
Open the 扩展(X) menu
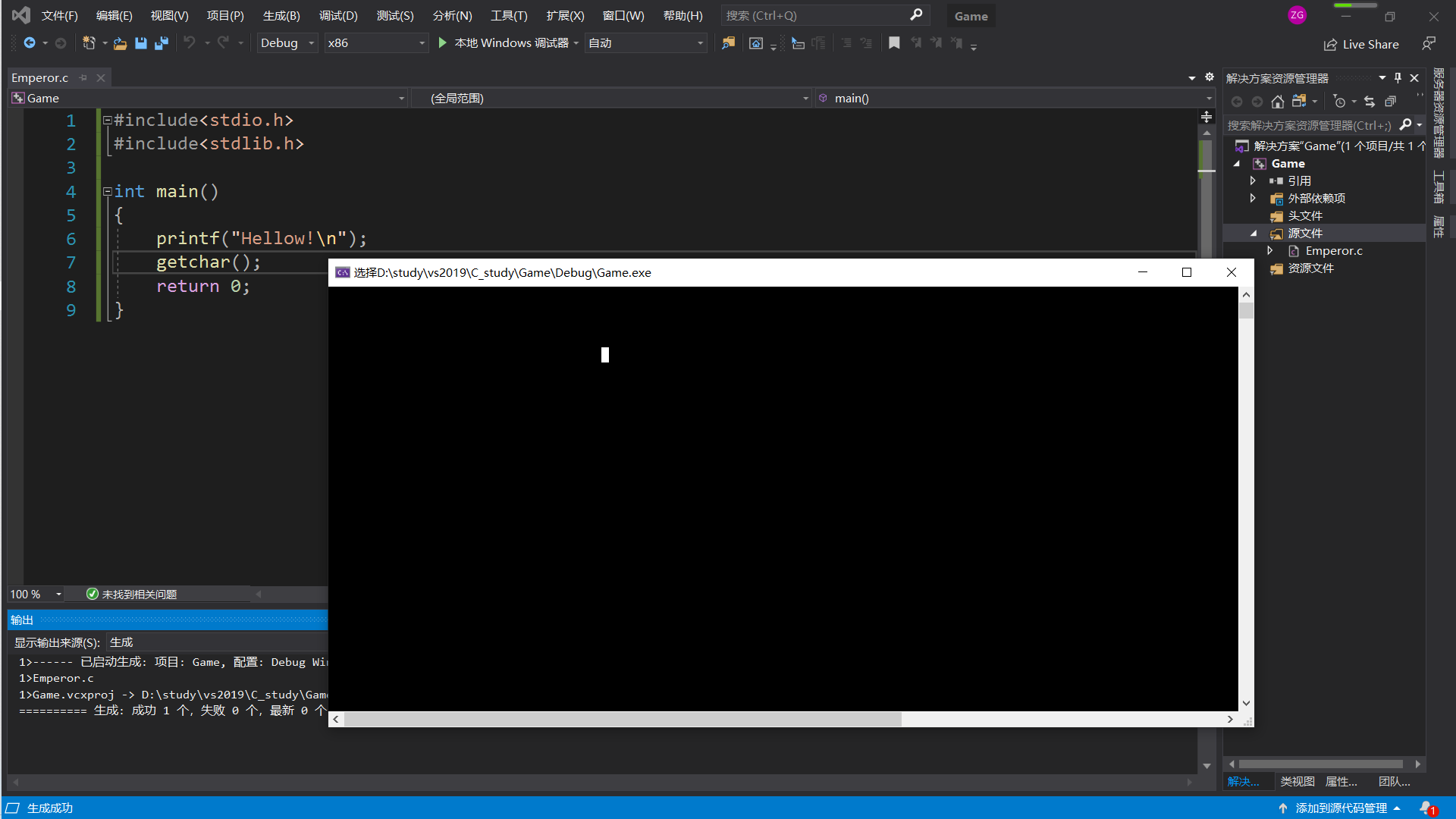click(x=565, y=15)
